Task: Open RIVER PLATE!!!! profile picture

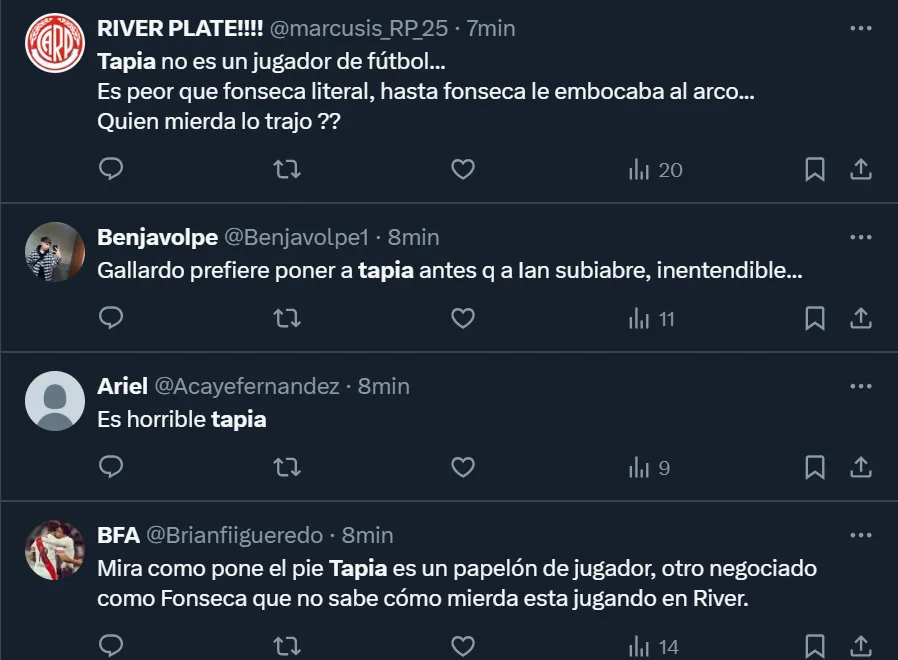Action: (54, 43)
